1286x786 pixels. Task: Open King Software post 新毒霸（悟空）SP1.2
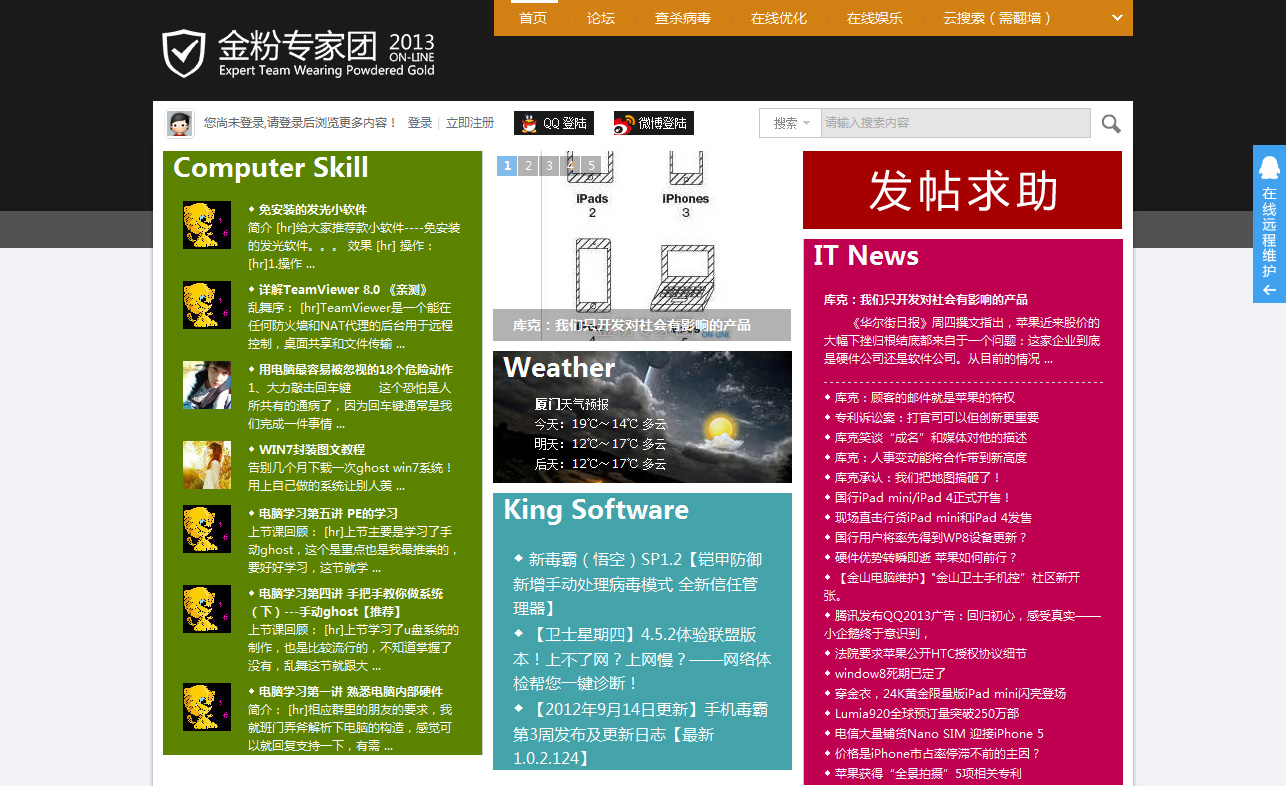(x=638, y=584)
